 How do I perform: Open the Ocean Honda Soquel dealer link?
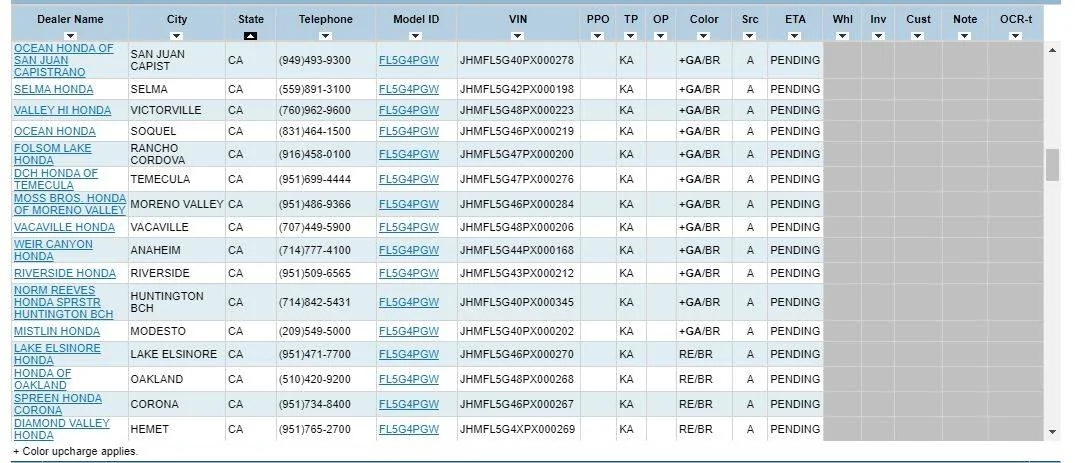click(55, 131)
